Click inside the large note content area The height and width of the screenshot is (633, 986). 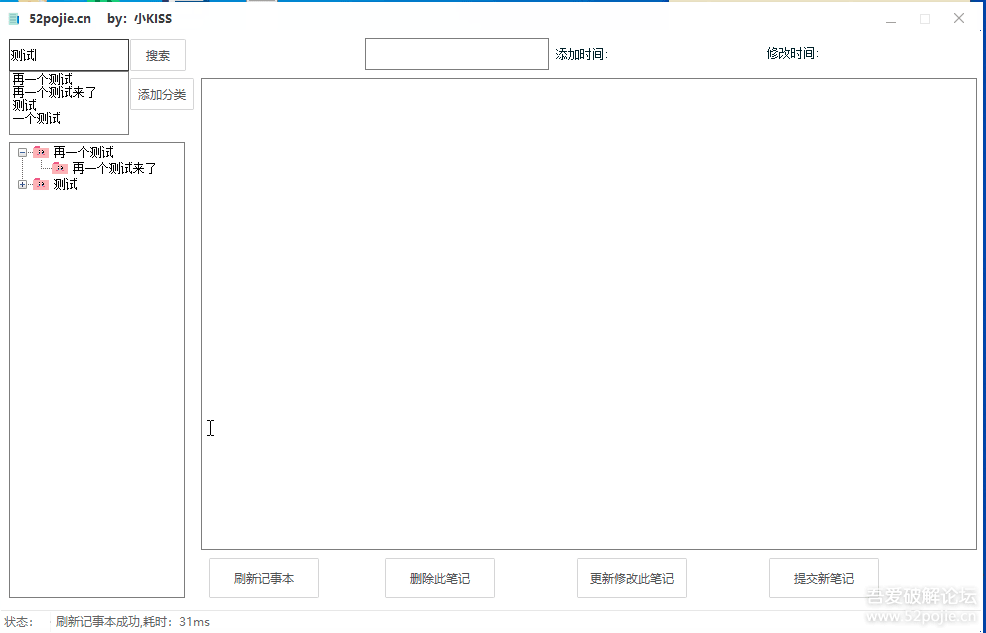[589, 314]
